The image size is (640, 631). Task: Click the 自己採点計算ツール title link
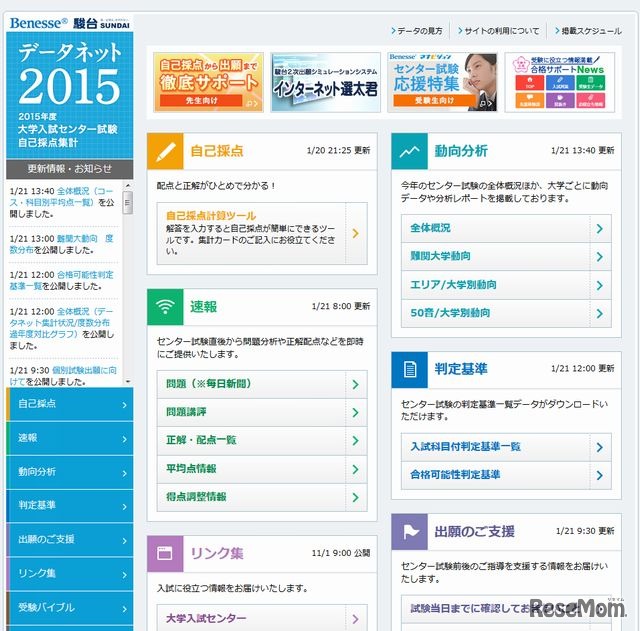coord(211,216)
